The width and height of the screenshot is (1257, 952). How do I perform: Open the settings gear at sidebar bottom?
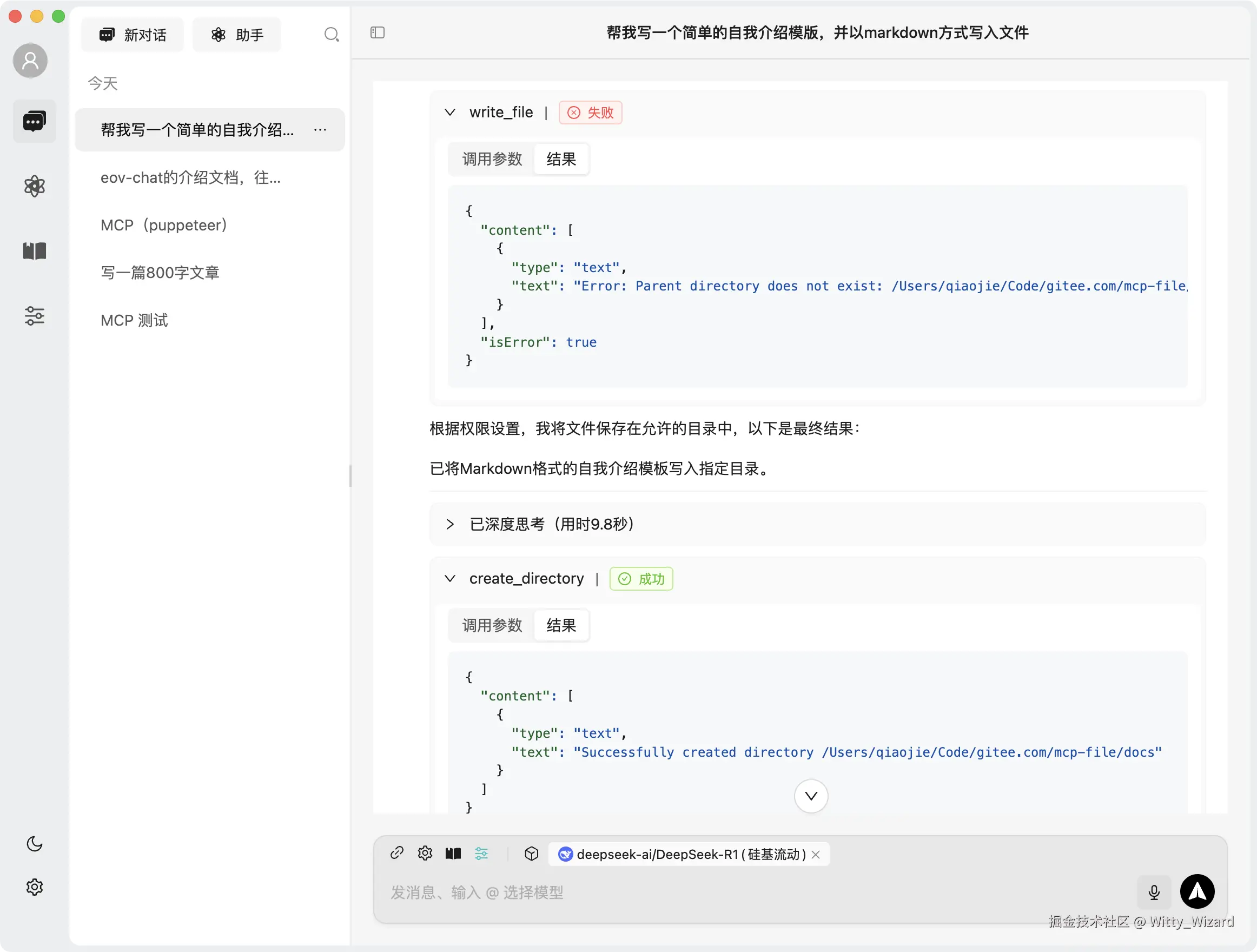pos(34,887)
